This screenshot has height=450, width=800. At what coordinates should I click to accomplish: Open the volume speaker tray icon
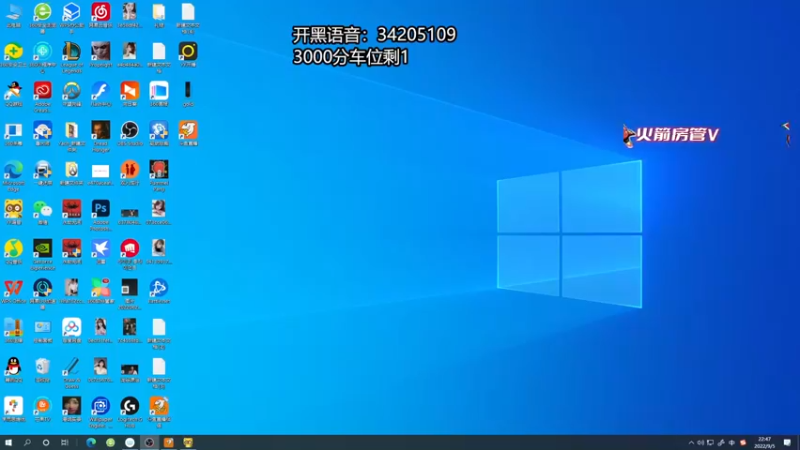[701, 443]
